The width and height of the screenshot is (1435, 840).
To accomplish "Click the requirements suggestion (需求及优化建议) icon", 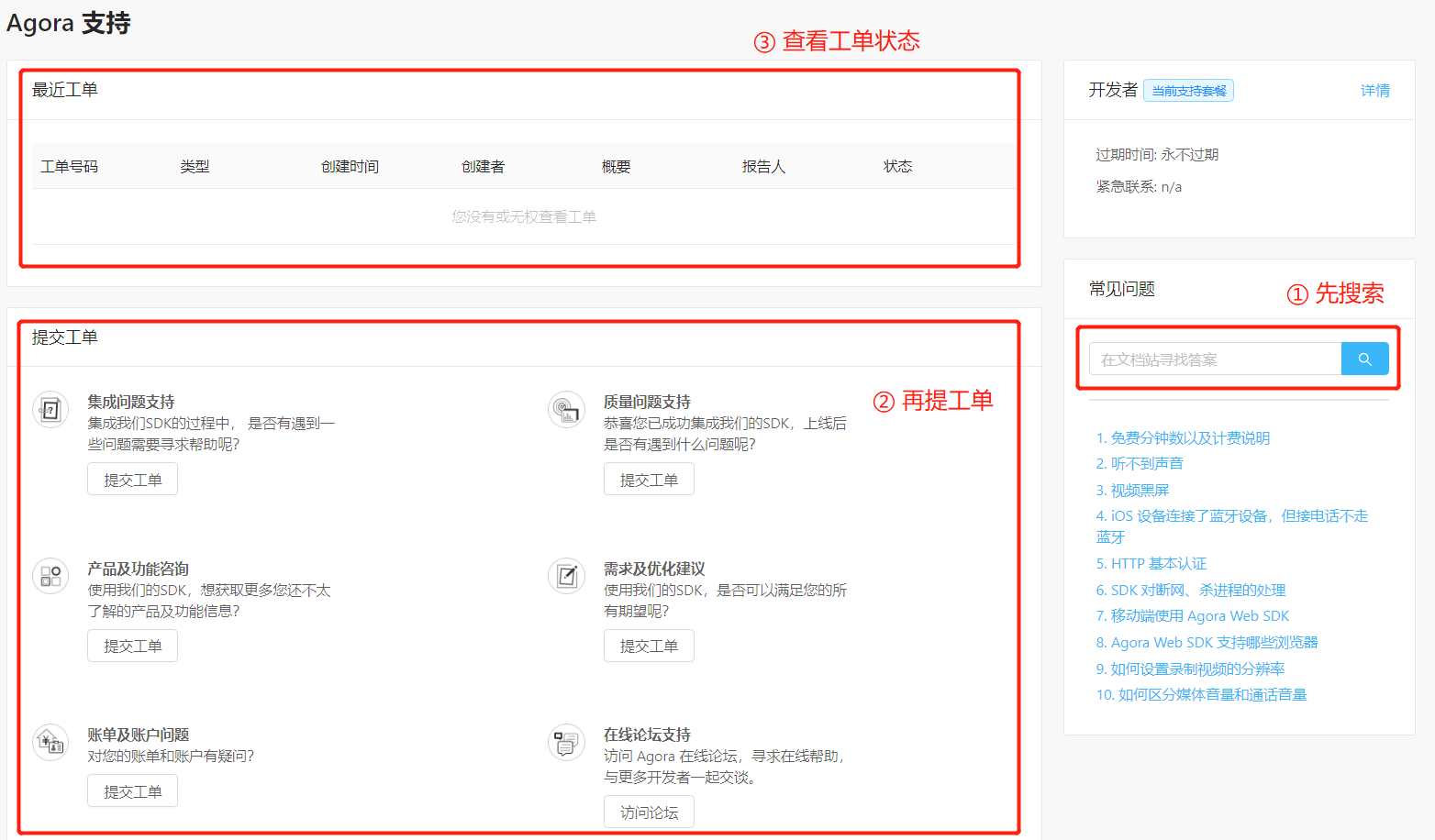I will 566,576.
